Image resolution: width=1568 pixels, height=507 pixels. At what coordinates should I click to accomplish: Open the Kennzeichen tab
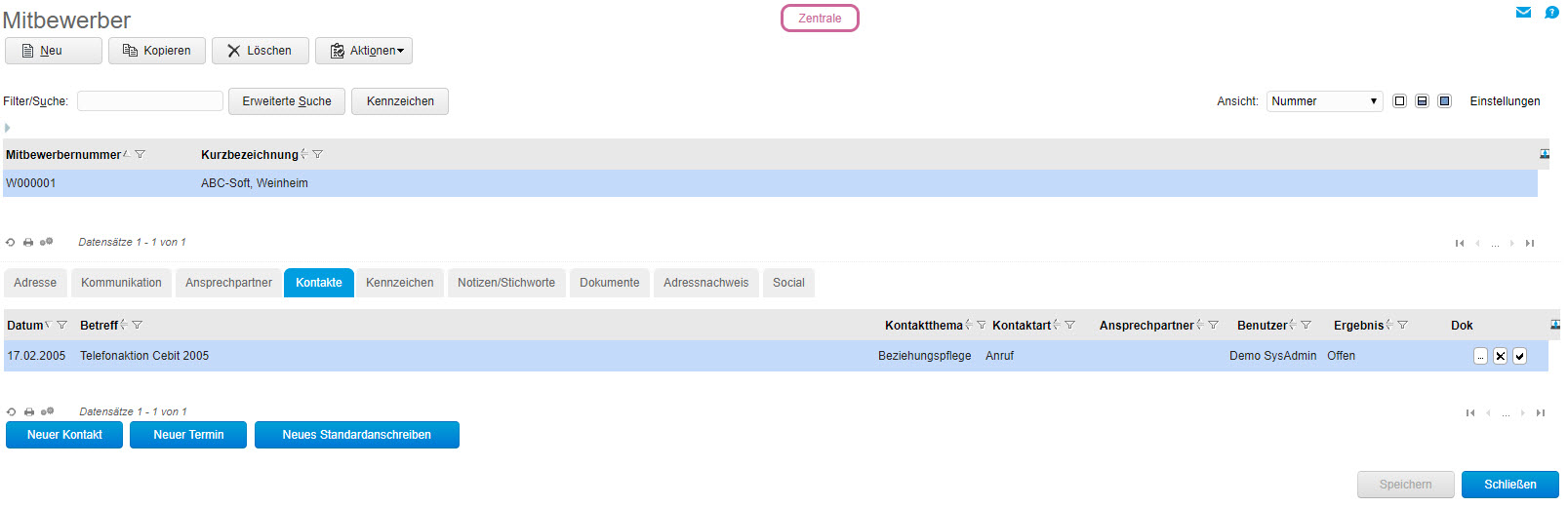click(x=400, y=283)
